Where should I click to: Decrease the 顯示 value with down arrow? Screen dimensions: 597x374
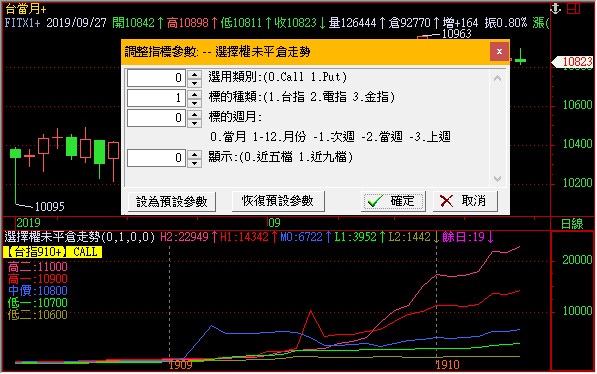click(x=195, y=163)
